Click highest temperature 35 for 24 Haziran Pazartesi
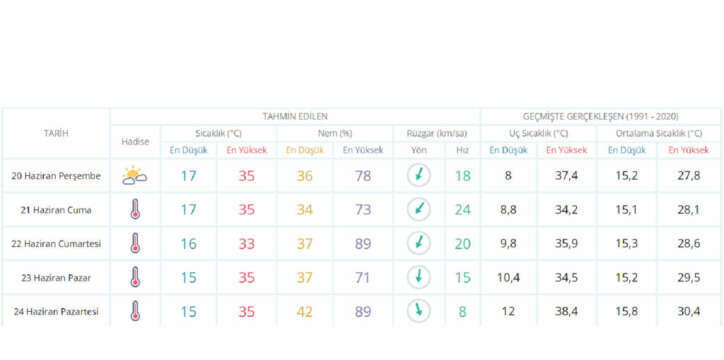724x360 pixels. [247, 312]
